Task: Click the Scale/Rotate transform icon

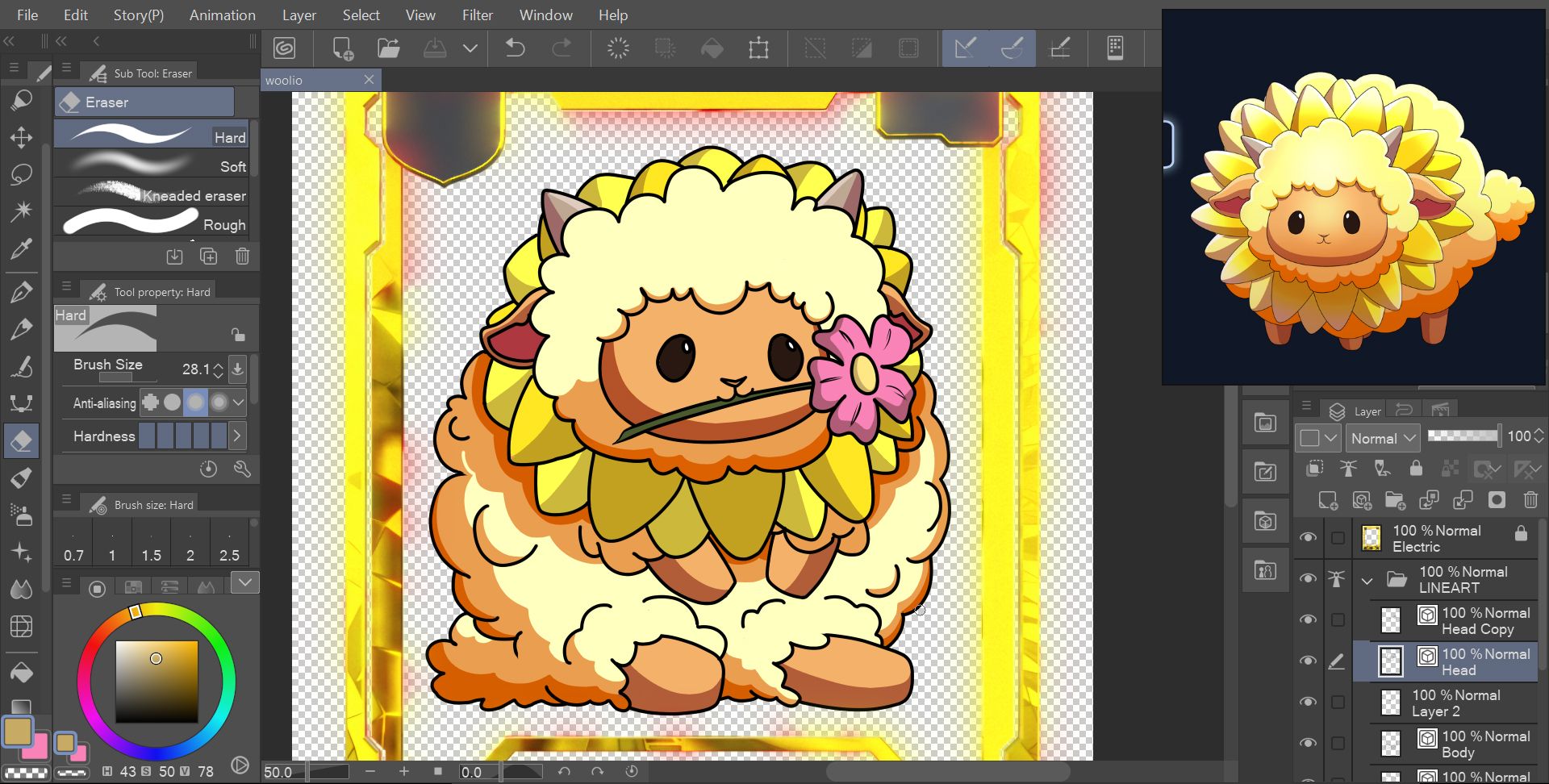Action: pos(758,48)
